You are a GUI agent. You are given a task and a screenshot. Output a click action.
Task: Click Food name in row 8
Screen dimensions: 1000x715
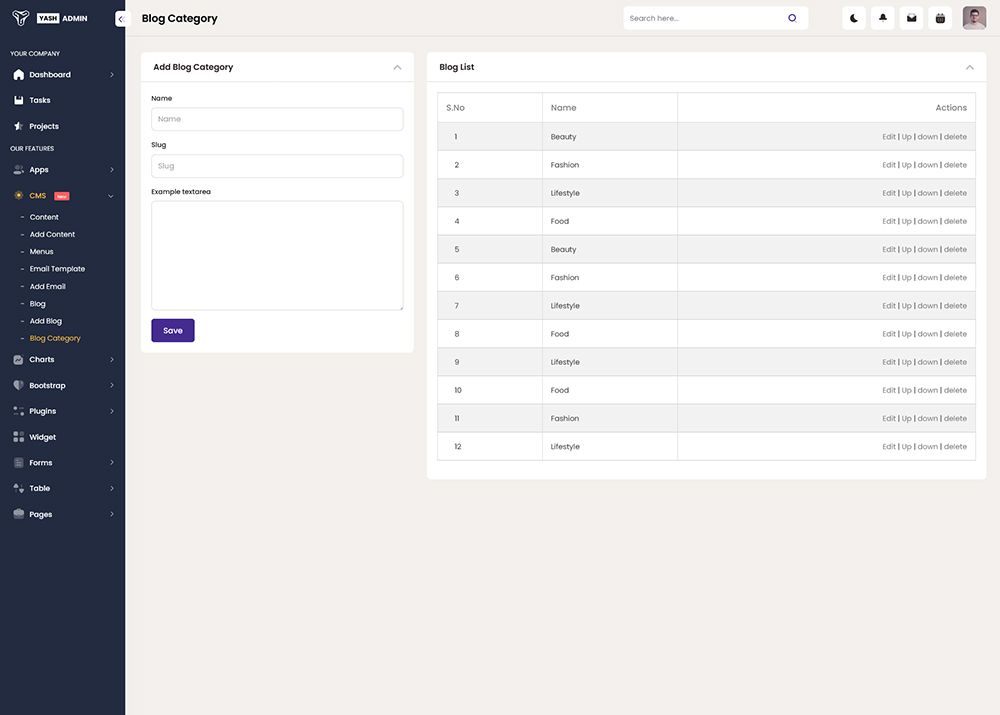click(559, 334)
